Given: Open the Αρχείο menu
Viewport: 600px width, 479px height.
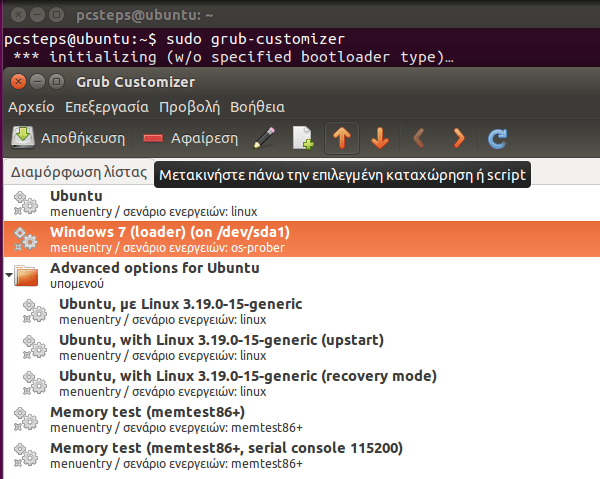Looking at the screenshot, I should click(x=31, y=107).
